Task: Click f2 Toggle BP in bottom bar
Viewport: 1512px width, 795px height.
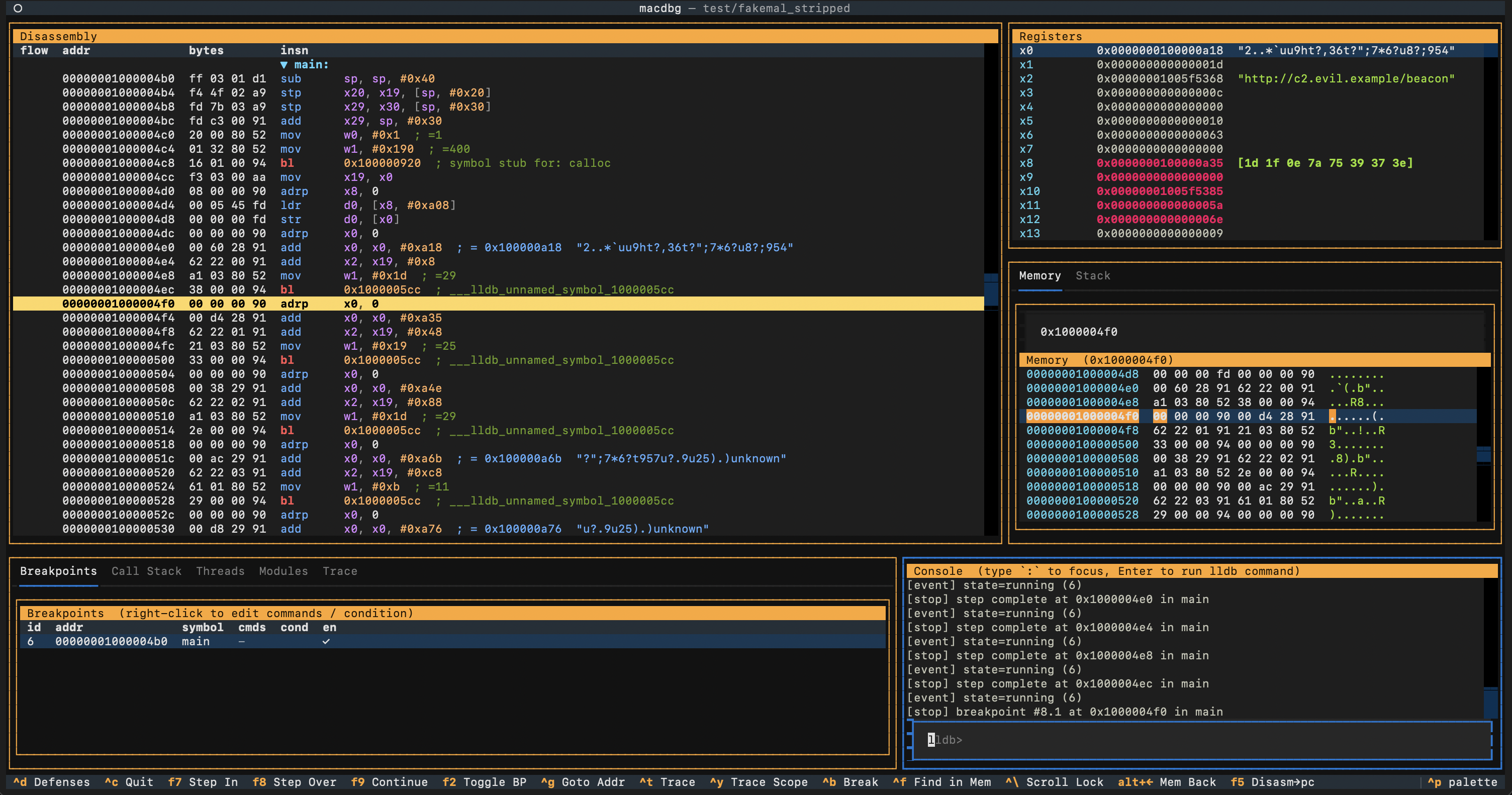Action: pyautogui.click(x=484, y=782)
